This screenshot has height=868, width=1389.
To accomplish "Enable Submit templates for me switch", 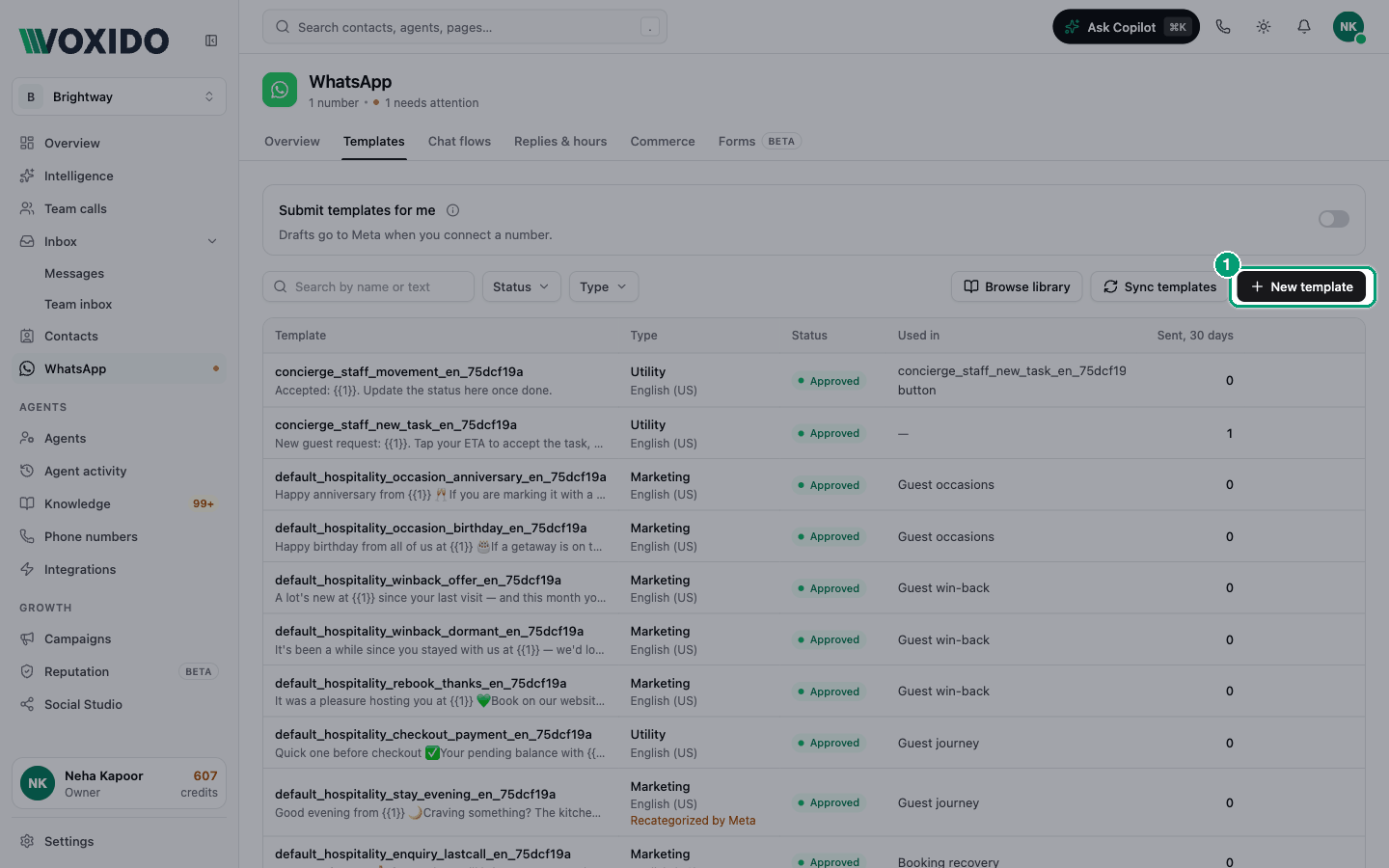I will pyautogui.click(x=1334, y=219).
